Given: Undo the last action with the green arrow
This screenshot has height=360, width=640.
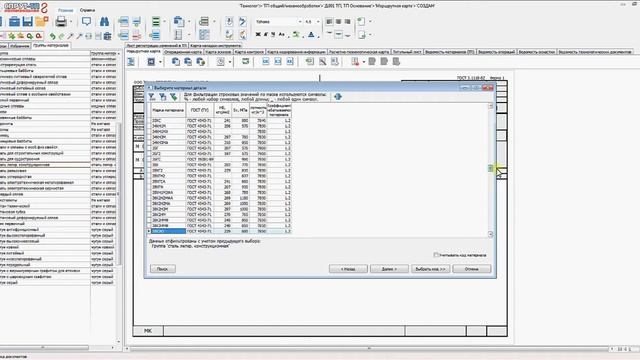Looking at the screenshot, I should coord(52,36).
